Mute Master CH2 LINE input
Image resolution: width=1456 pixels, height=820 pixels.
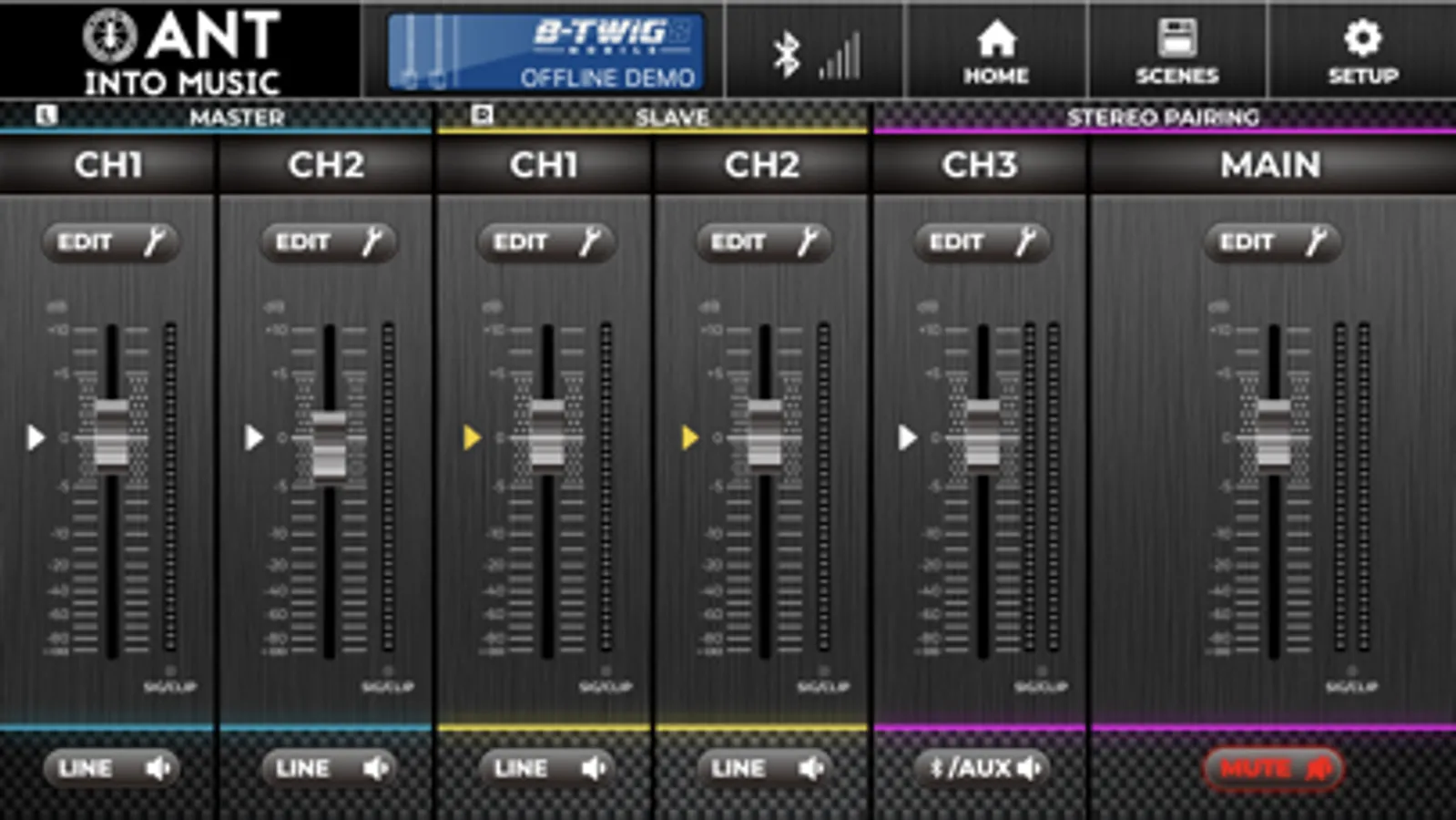[329, 768]
